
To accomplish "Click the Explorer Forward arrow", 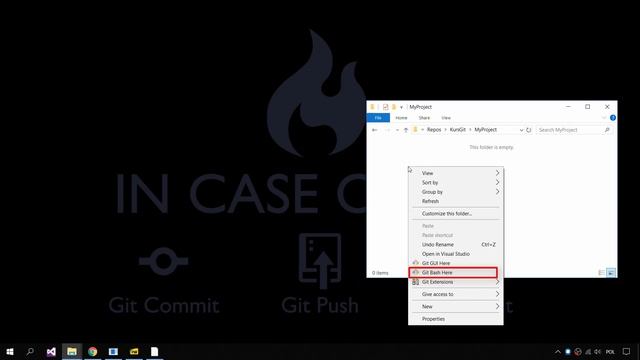I will (x=387, y=130).
